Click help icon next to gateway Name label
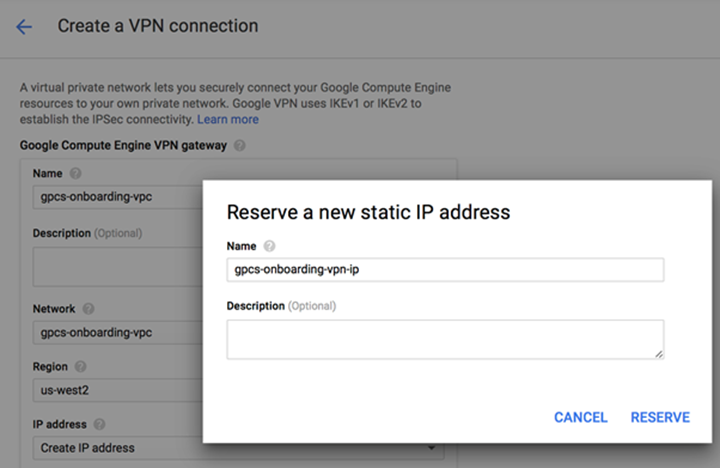 coord(77,174)
